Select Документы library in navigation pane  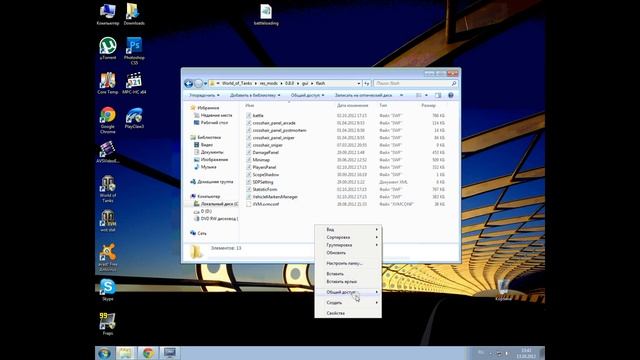click(x=212, y=152)
